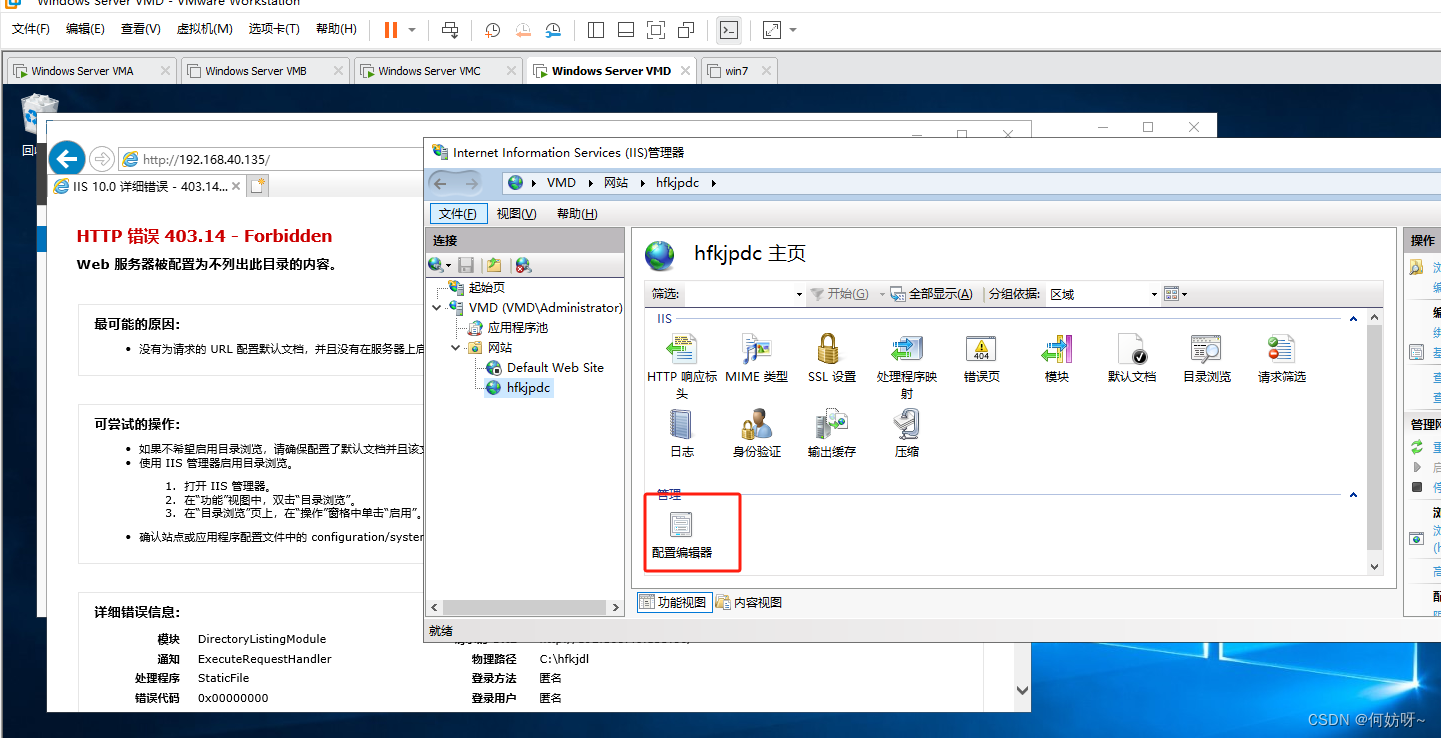Select the 默认文档 feature icon
This screenshot has width=1441, height=738.
(x=1131, y=350)
